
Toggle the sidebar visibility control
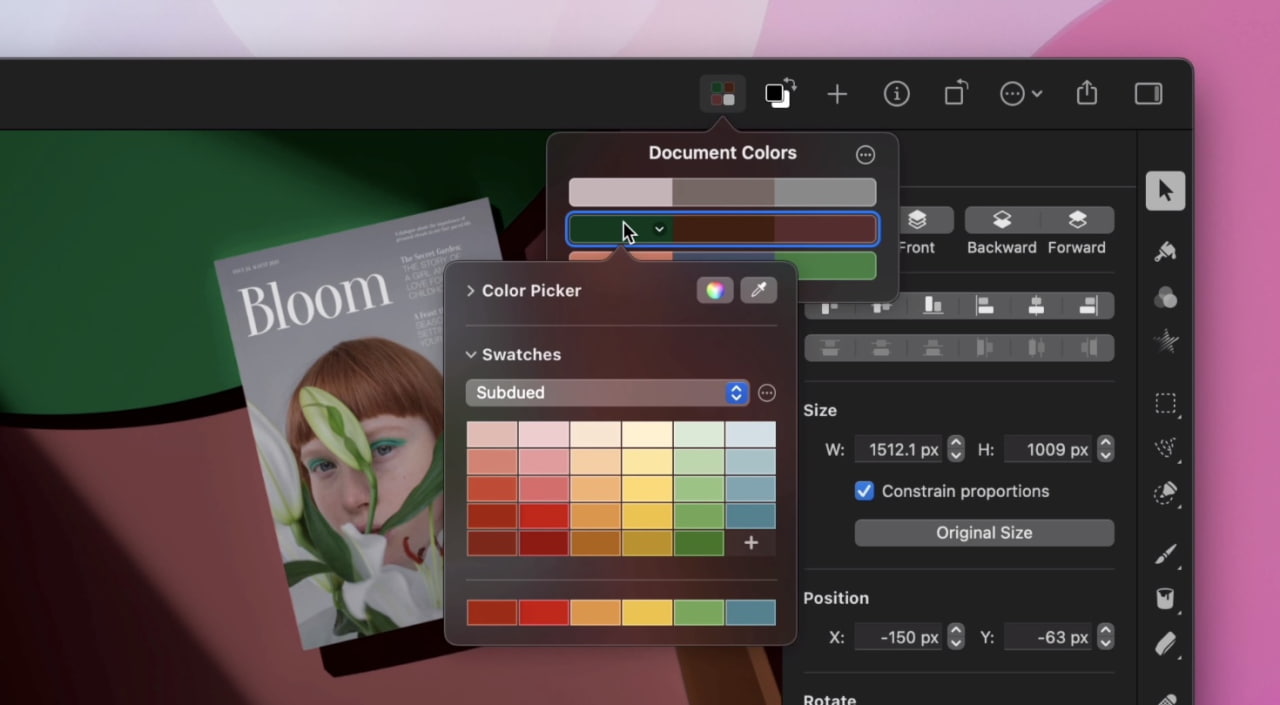tap(1147, 93)
